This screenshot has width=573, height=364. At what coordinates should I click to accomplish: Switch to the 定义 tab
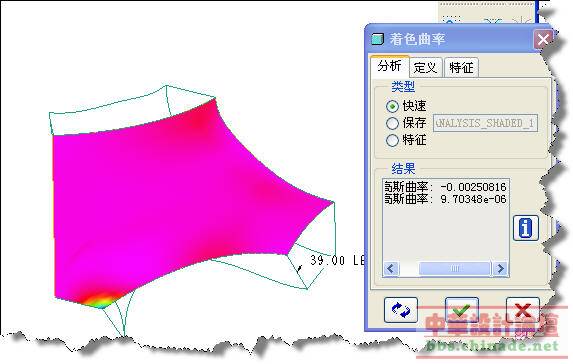point(425,68)
